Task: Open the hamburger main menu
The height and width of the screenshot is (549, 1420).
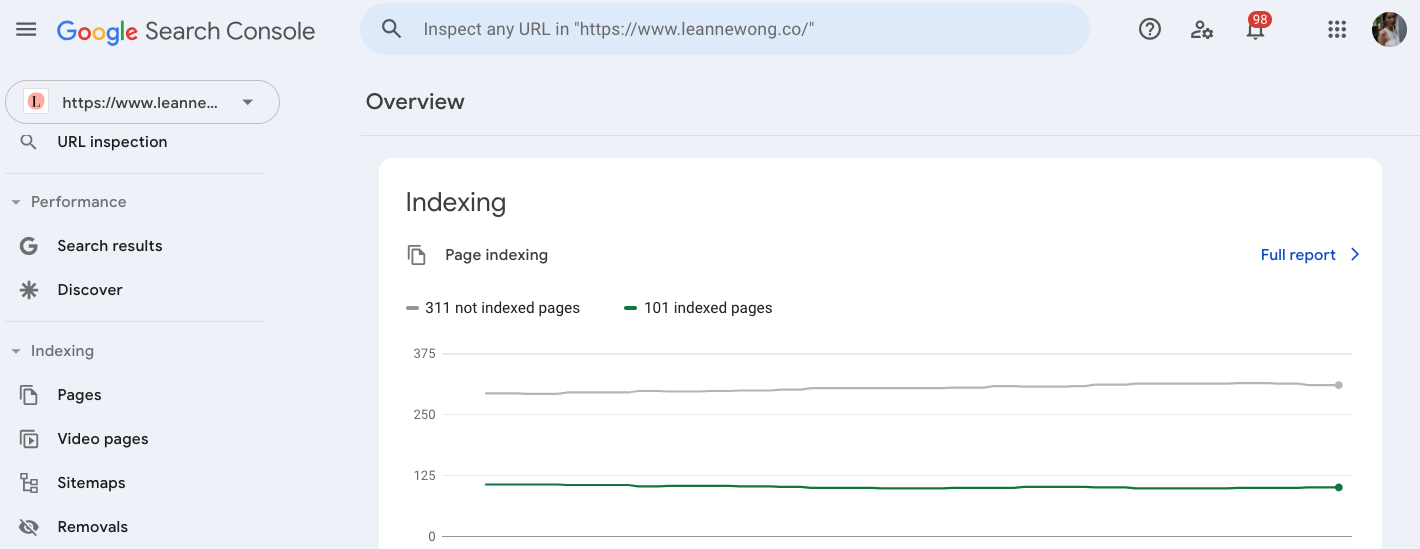Action: coord(26,30)
